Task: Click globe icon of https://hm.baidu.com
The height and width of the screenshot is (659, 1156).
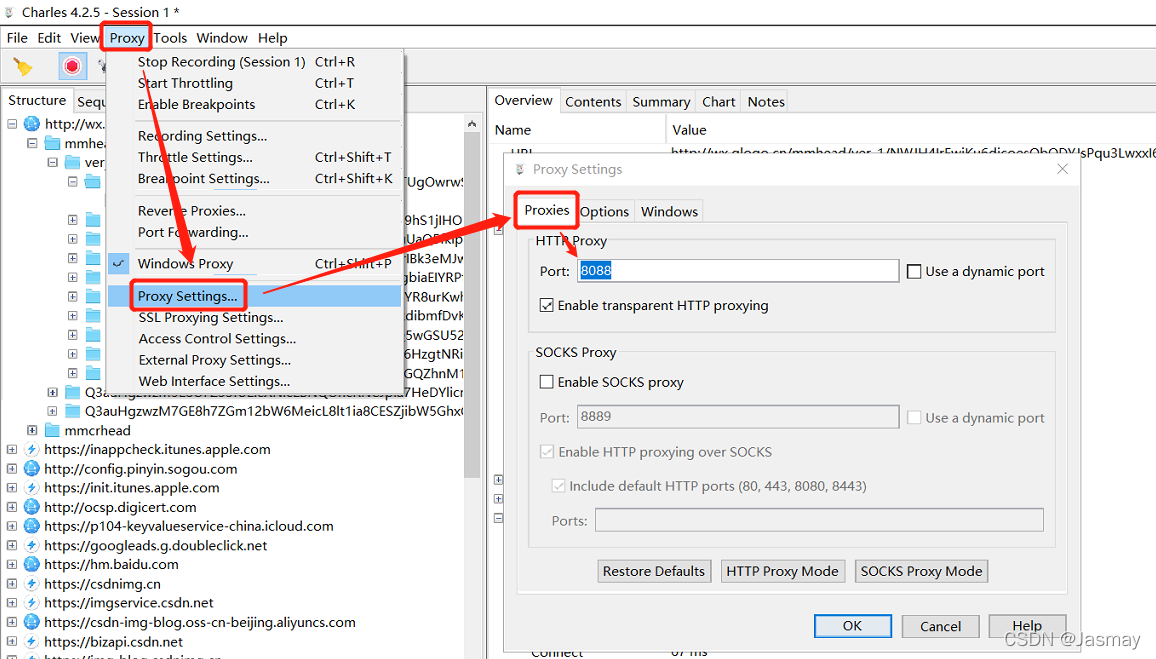Action: coord(32,564)
